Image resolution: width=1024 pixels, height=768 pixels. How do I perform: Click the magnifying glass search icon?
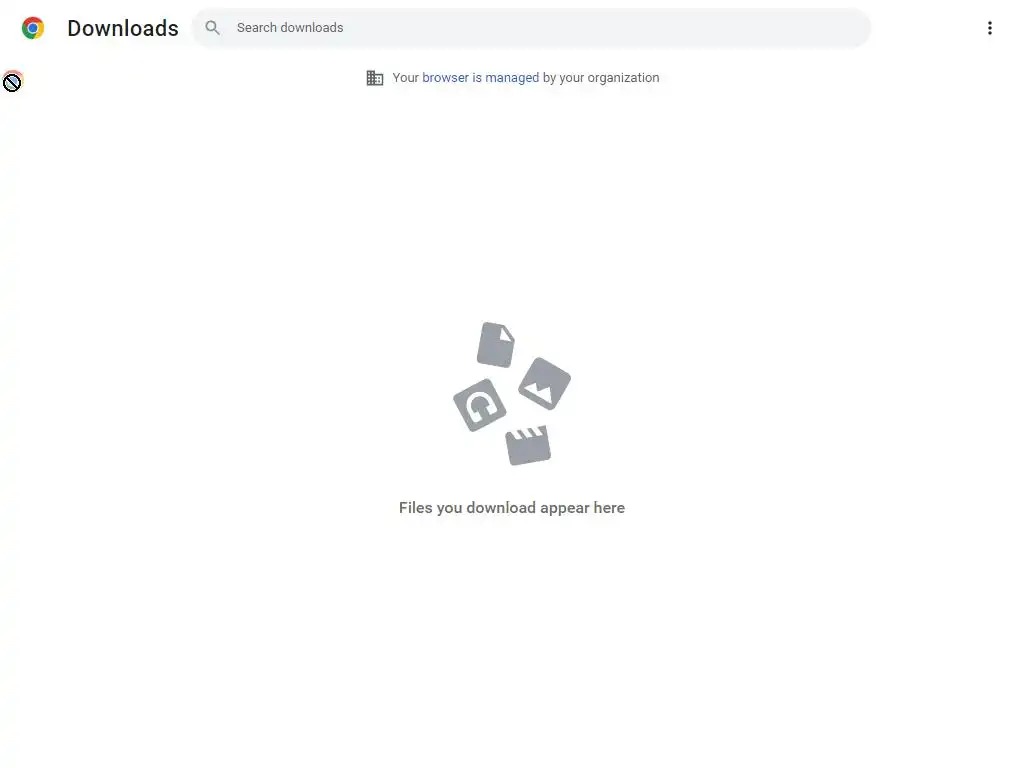click(x=212, y=27)
